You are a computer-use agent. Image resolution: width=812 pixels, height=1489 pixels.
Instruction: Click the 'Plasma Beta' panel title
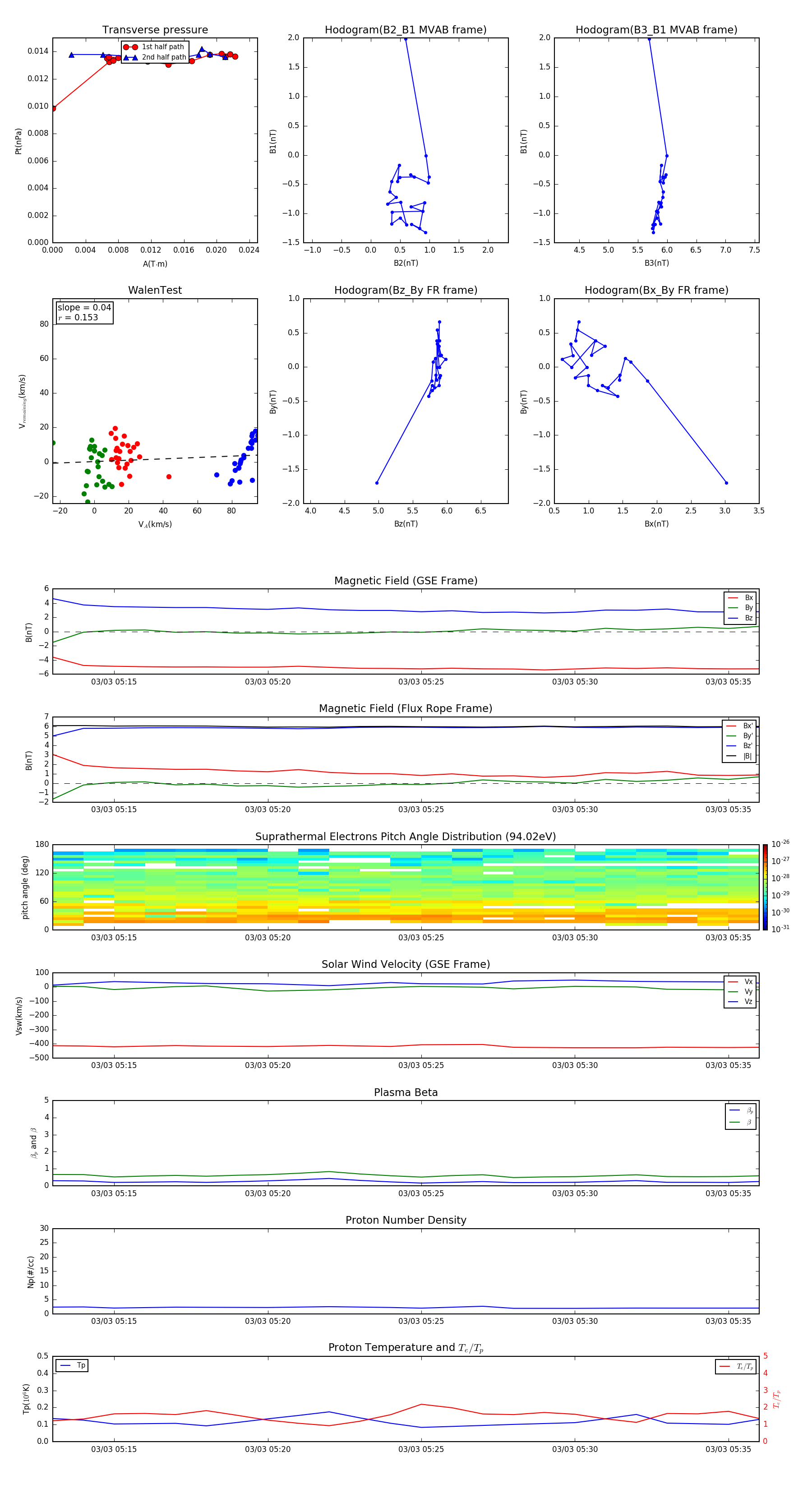pyautogui.click(x=406, y=1092)
